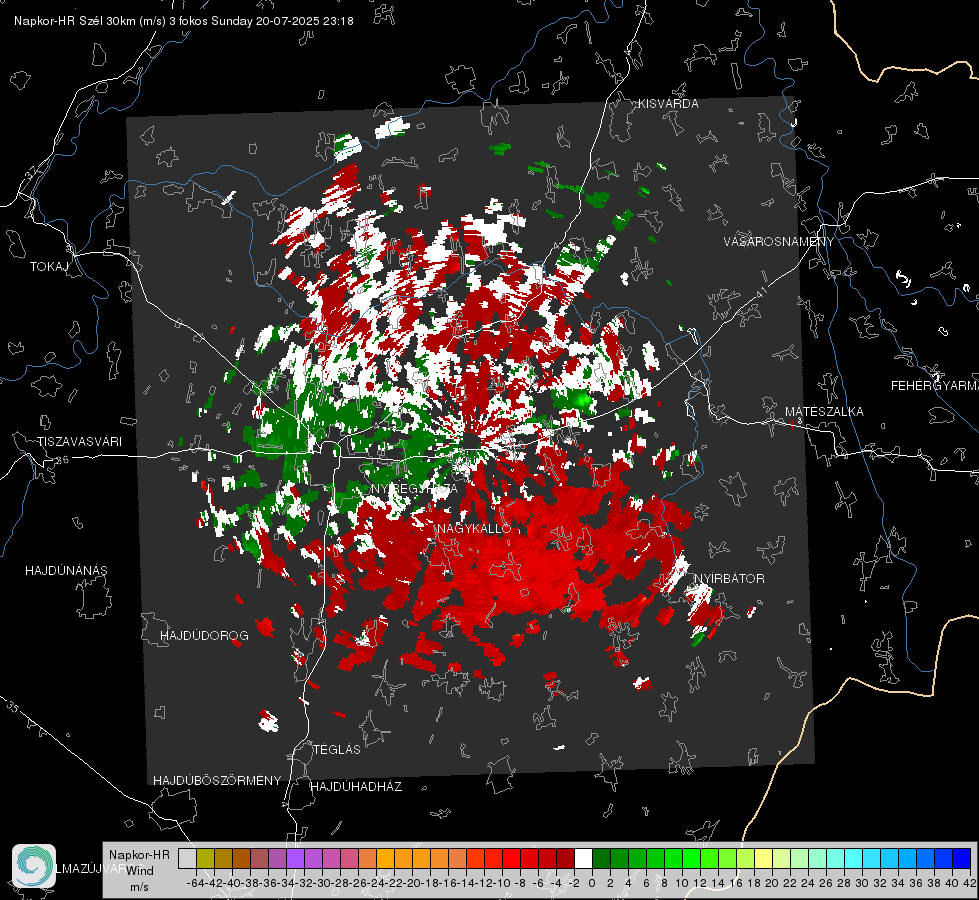The height and width of the screenshot is (900, 979).
Task: Click road number 35 label
Action: pyautogui.click(x=12, y=707)
